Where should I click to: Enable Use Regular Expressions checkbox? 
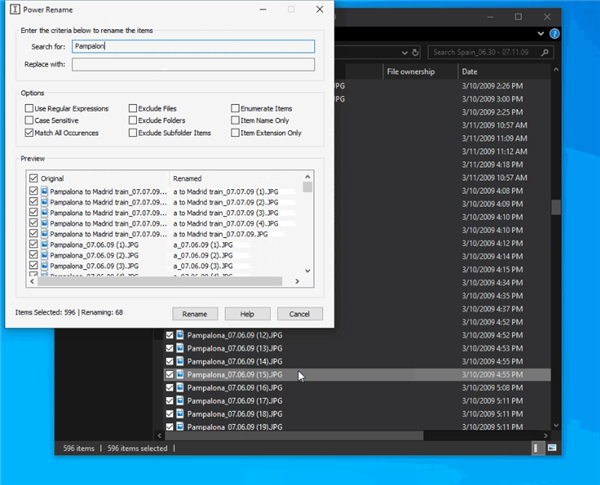point(29,108)
